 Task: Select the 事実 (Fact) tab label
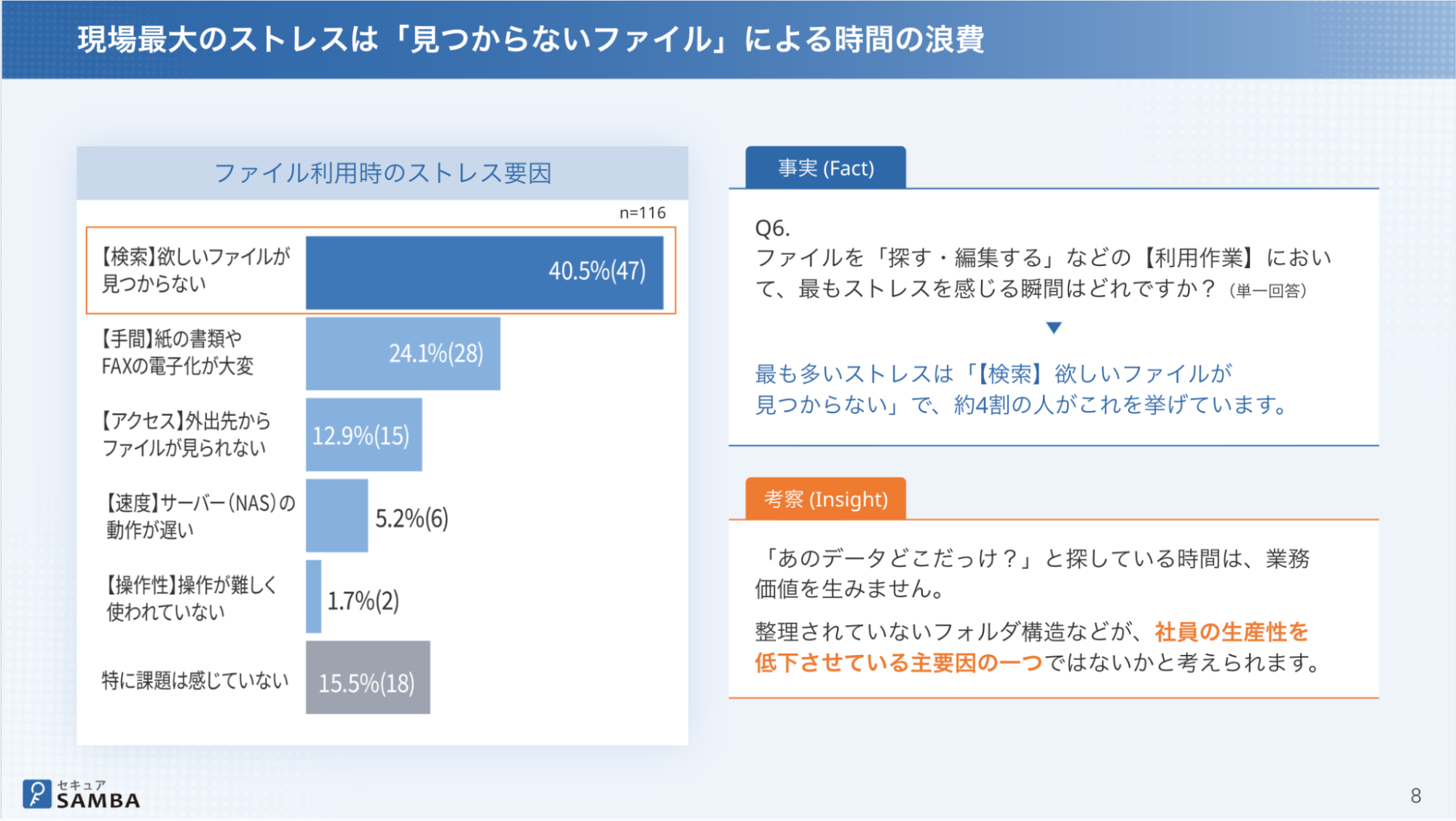click(x=825, y=168)
